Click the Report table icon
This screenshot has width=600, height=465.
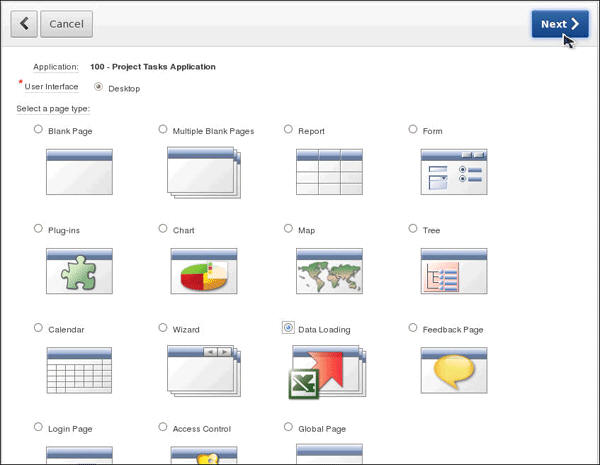pyautogui.click(x=329, y=172)
